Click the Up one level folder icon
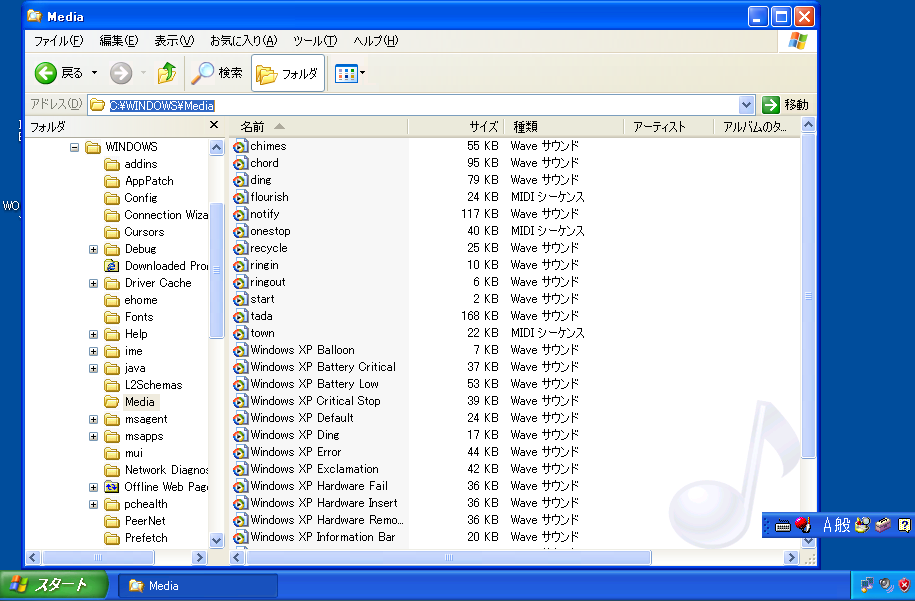 [166, 73]
